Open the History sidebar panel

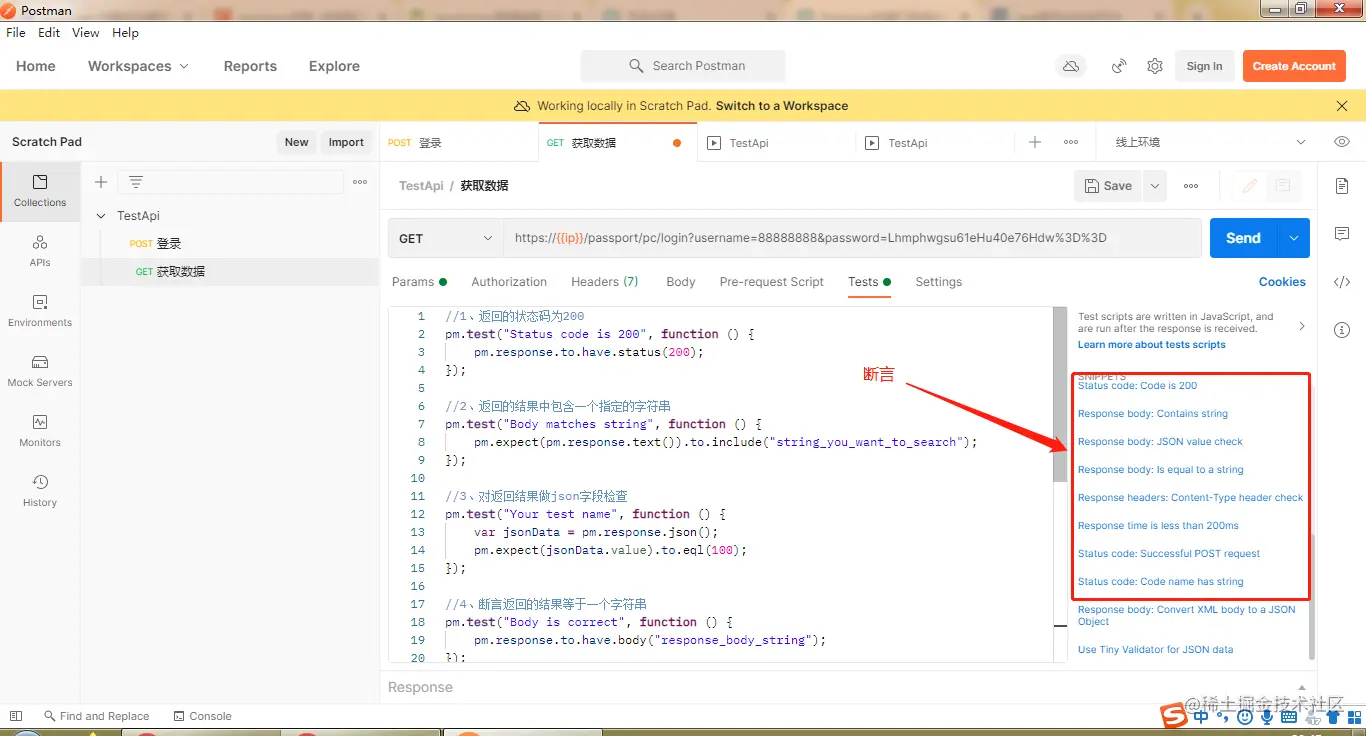pos(40,491)
